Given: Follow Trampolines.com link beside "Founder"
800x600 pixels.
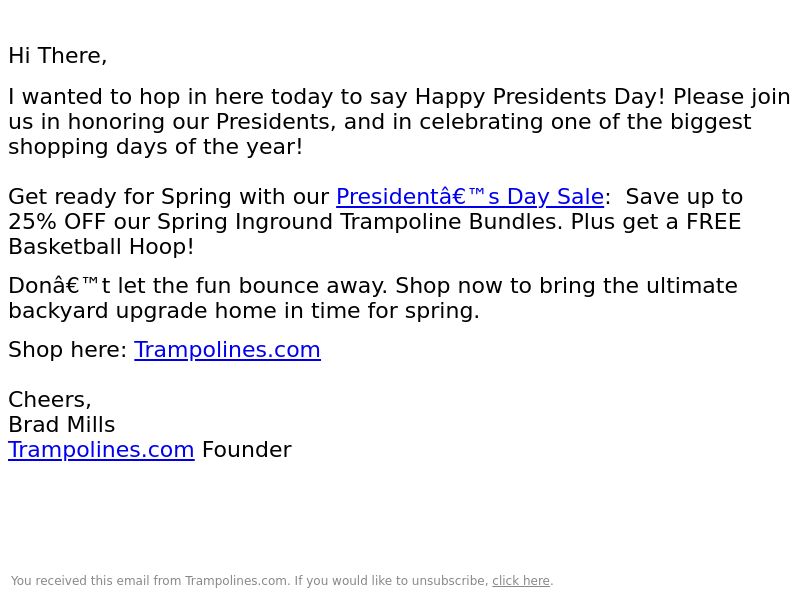Looking at the screenshot, I should coord(101,450).
